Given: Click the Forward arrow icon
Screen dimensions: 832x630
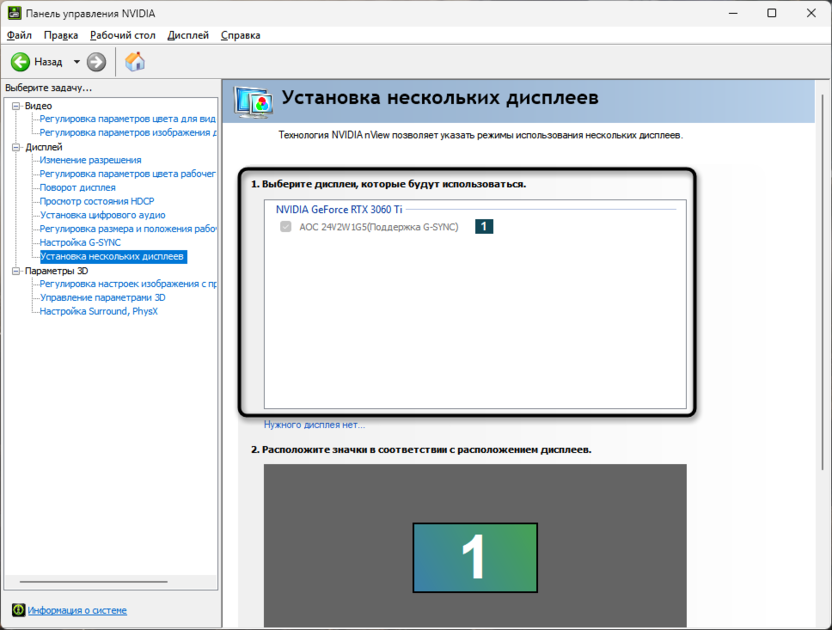Looking at the screenshot, I should (x=96, y=62).
